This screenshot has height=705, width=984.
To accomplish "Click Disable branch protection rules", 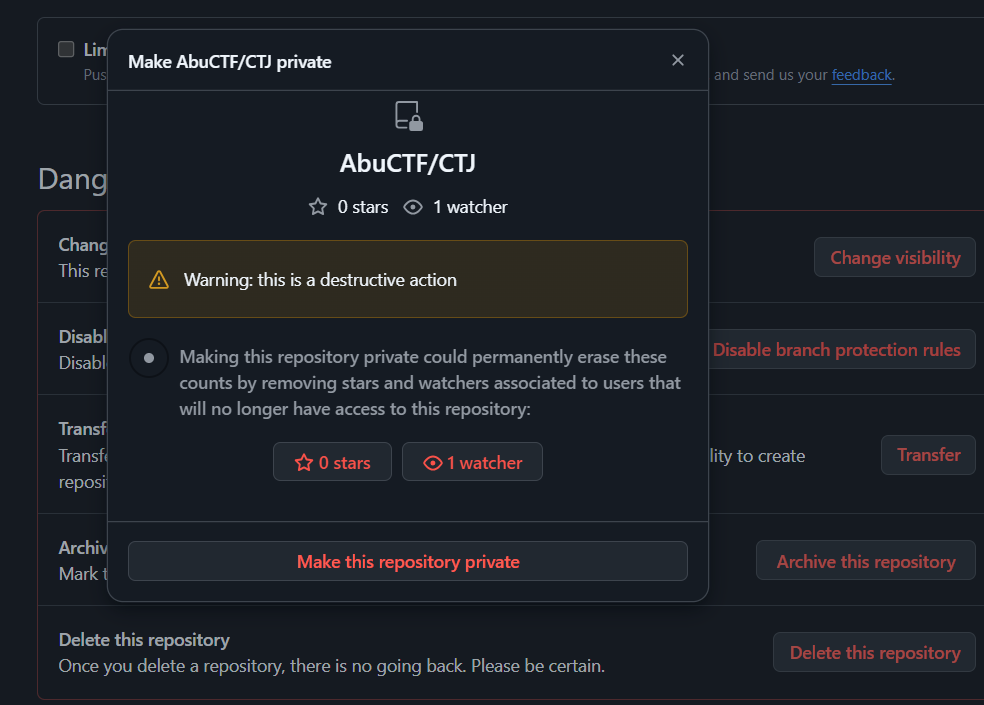I will click(x=836, y=349).
